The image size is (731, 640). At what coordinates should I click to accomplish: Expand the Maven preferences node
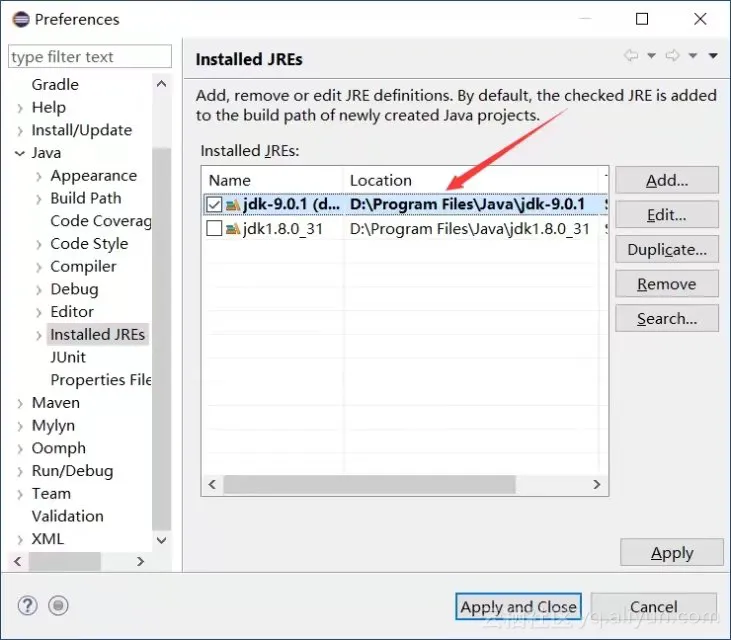click(x=20, y=404)
